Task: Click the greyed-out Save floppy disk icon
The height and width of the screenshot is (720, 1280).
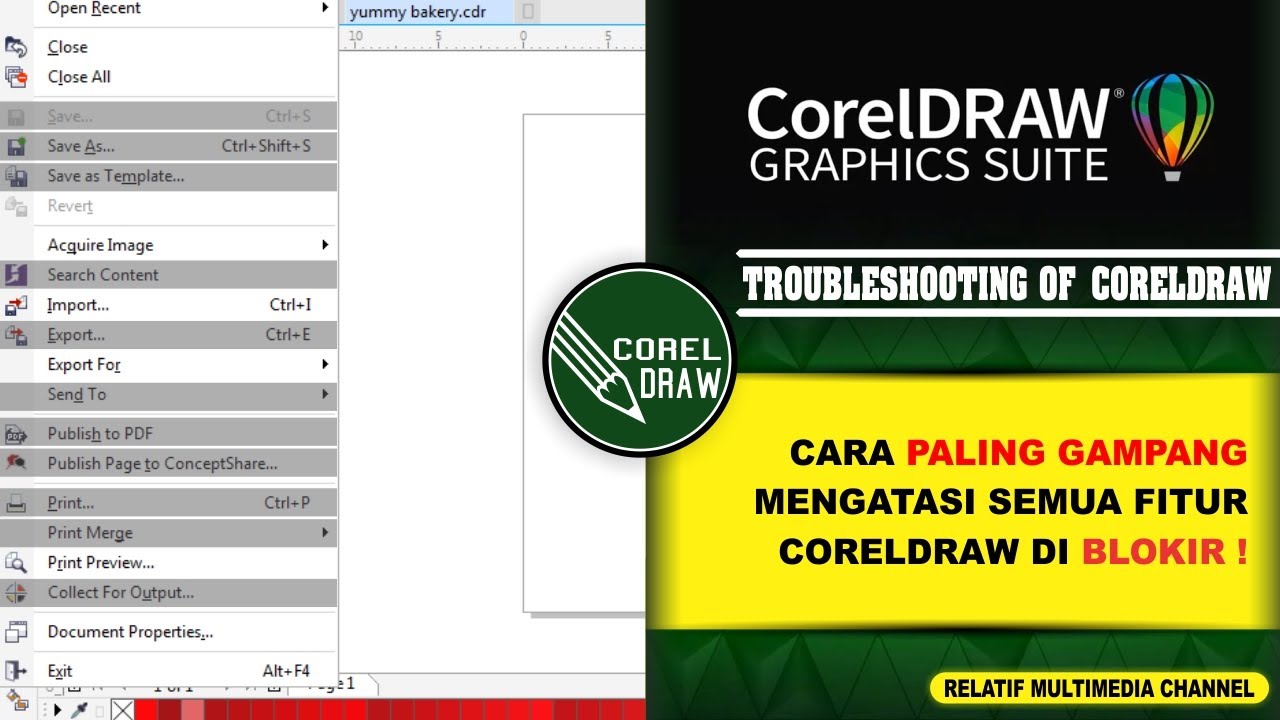Action: click(x=16, y=117)
